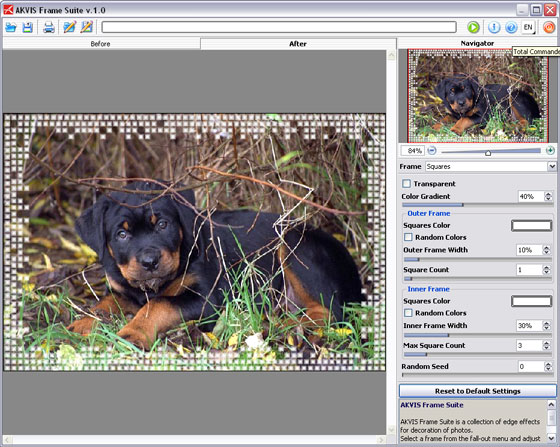Save the image with the floppy disk icon
560x447 pixels.
(28, 27)
